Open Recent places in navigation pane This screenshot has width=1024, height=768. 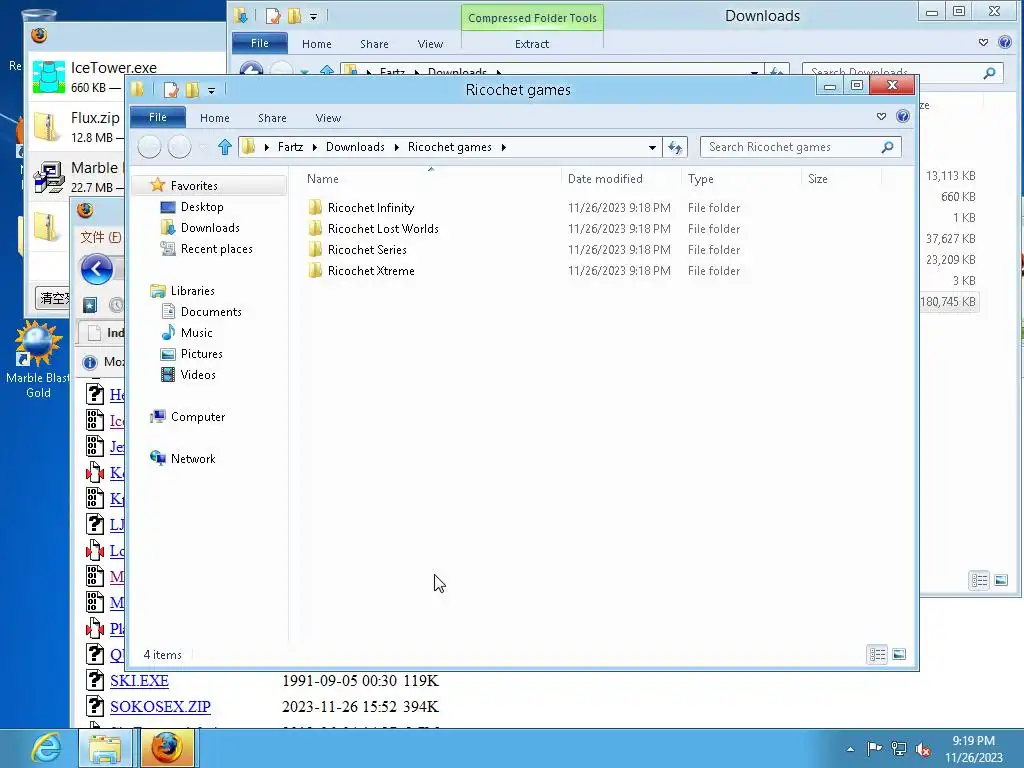[x=216, y=249]
